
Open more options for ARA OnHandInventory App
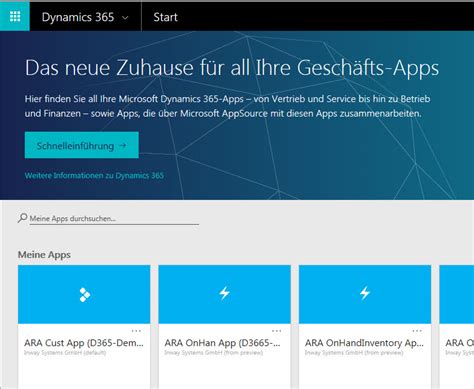coord(417,331)
